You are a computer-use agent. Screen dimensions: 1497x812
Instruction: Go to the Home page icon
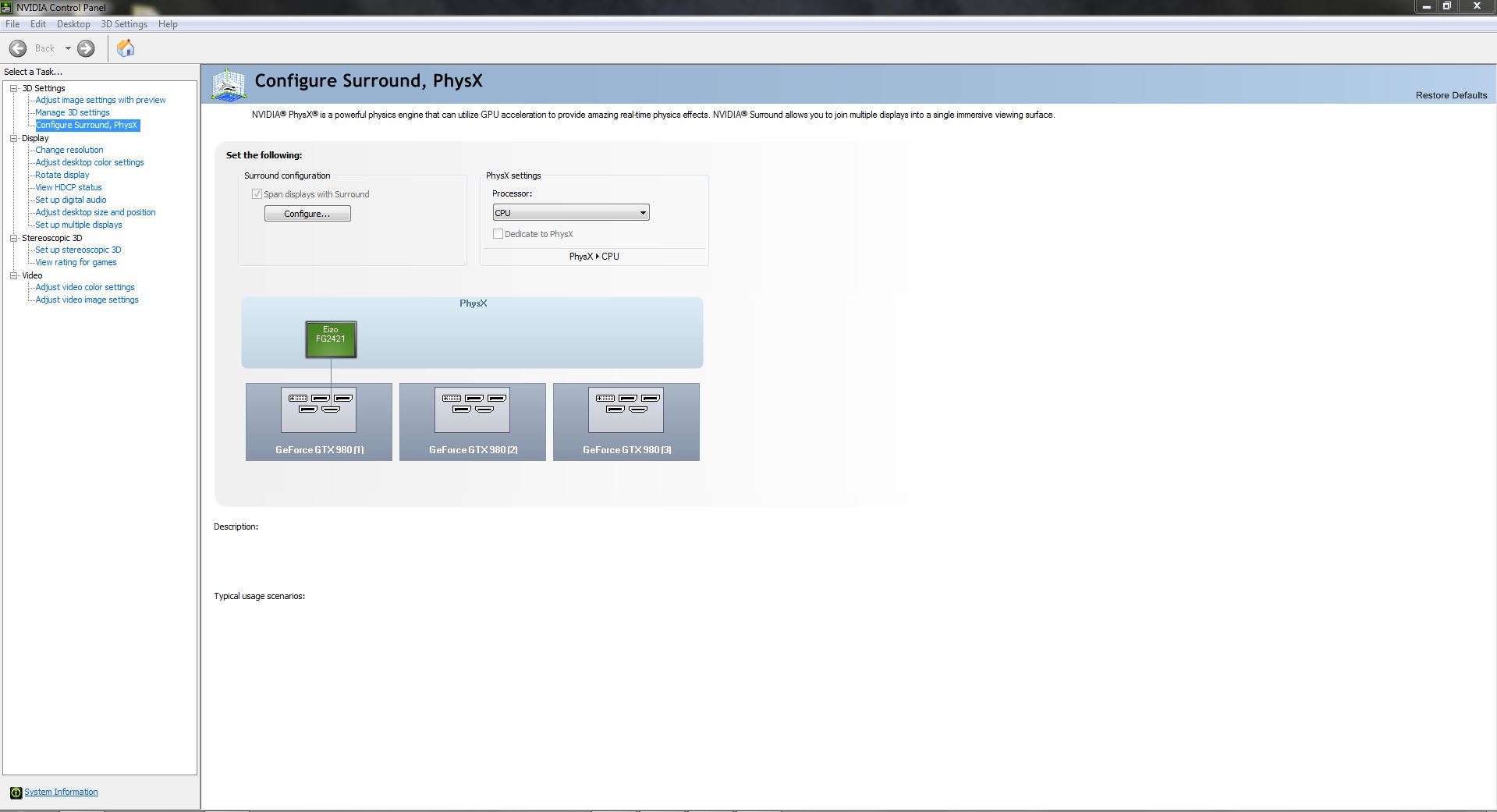point(126,48)
